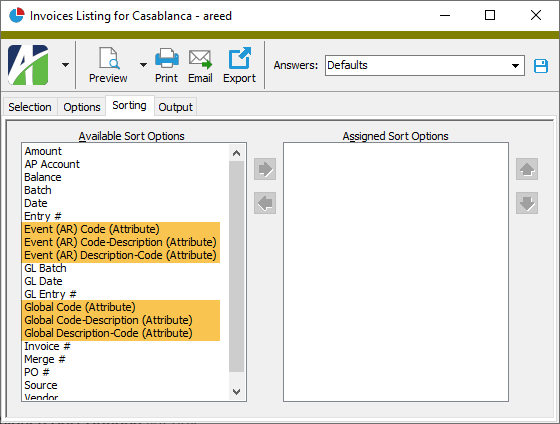Switch to the Selection tab
This screenshot has height=424, width=560.
[30, 107]
